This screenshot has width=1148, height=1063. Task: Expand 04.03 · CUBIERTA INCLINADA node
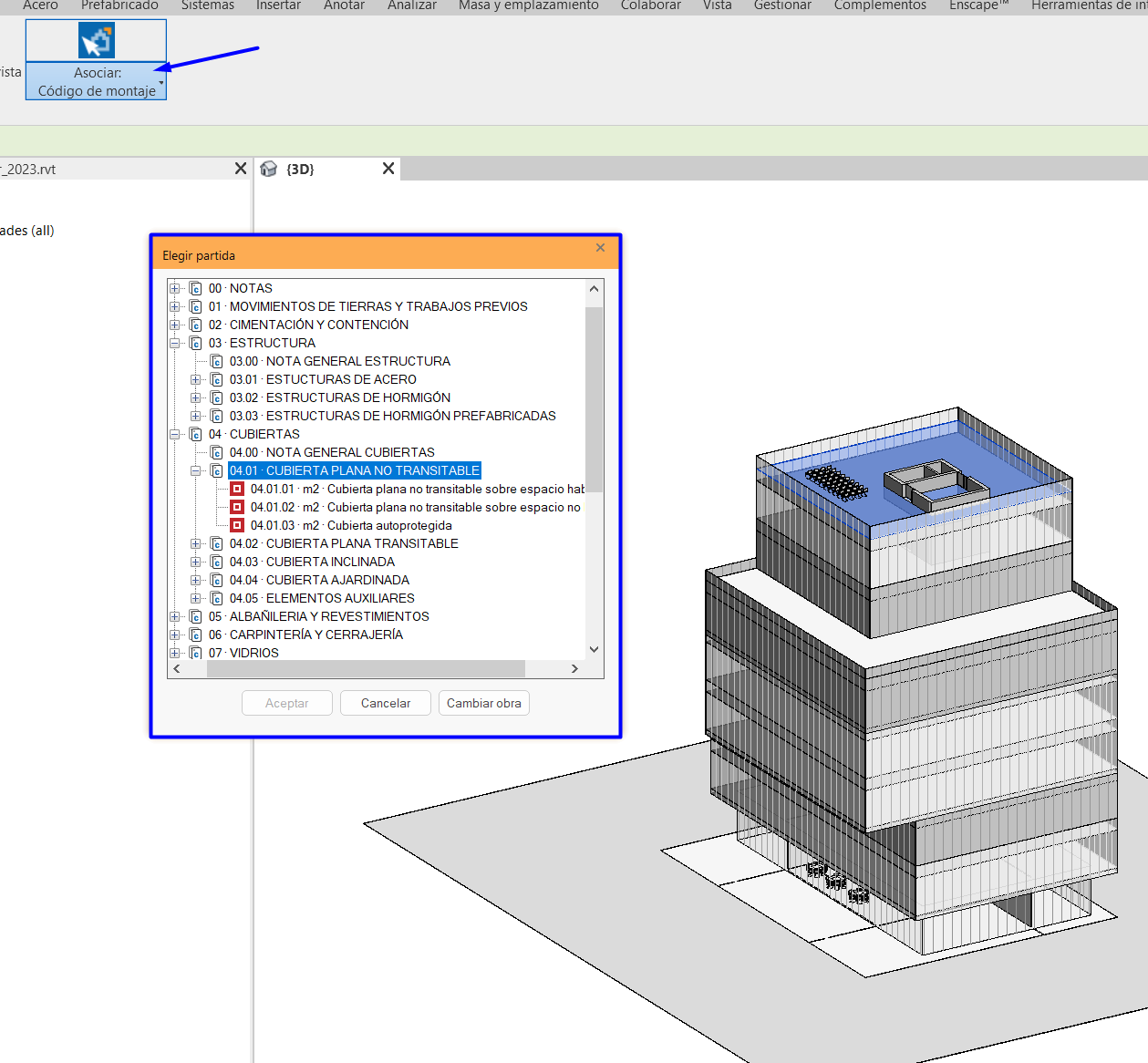tap(196, 562)
